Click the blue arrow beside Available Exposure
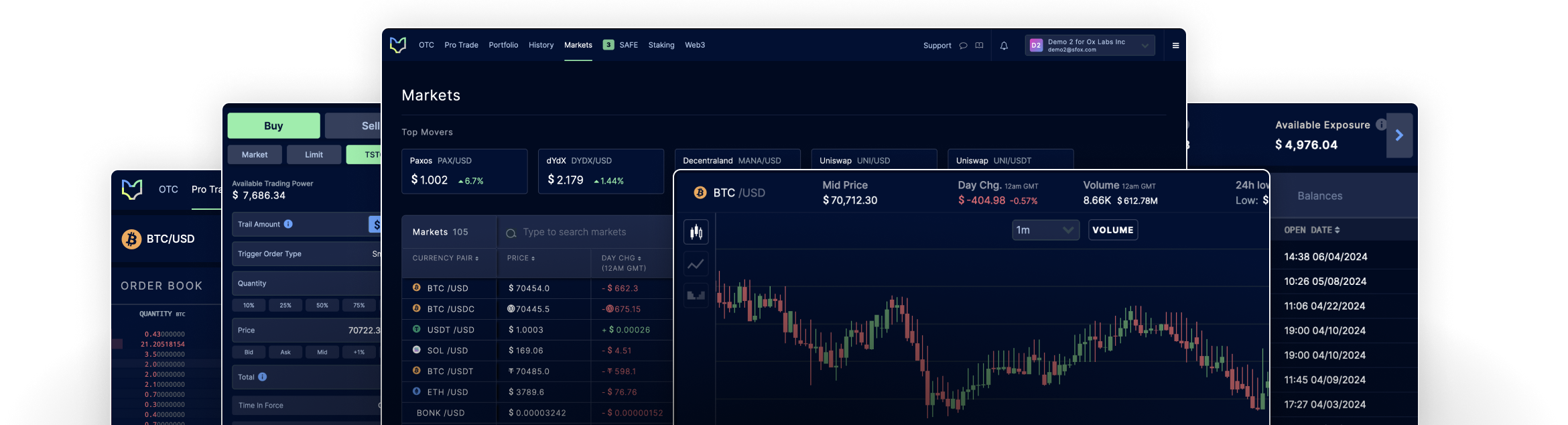 [x=1399, y=135]
